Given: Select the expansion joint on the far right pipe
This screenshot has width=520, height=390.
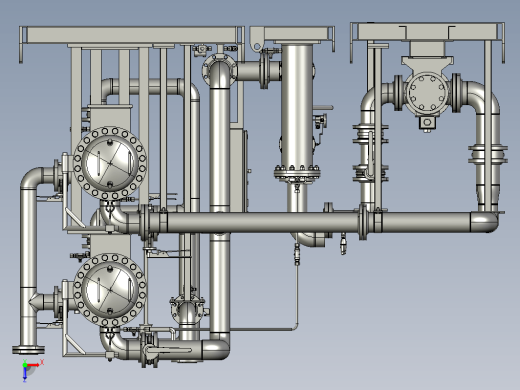Looking at the screenshot, I should [488, 154].
